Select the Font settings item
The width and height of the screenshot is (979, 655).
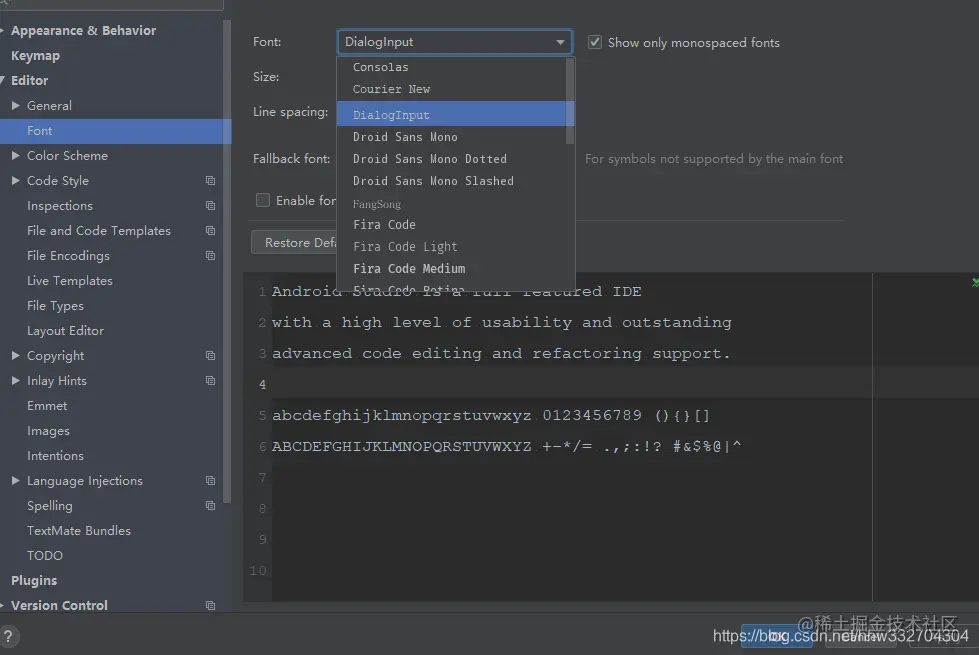116,131
